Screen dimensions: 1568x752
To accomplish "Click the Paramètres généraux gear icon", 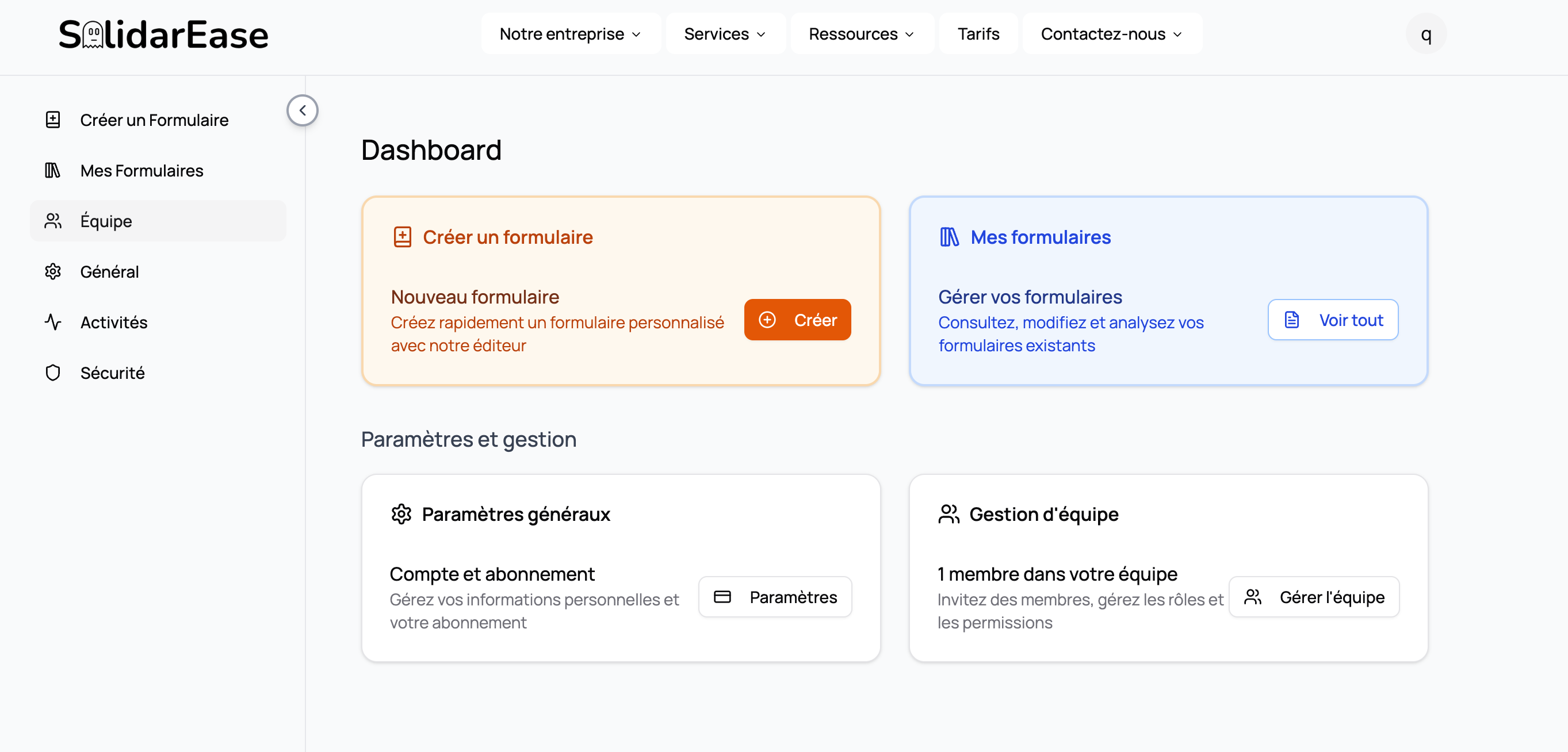I will (401, 513).
